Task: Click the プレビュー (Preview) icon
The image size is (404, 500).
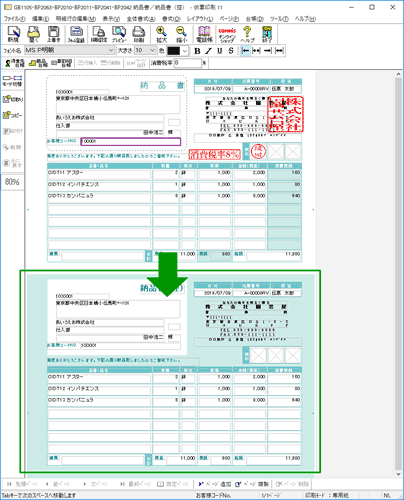Action: click(119, 34)
